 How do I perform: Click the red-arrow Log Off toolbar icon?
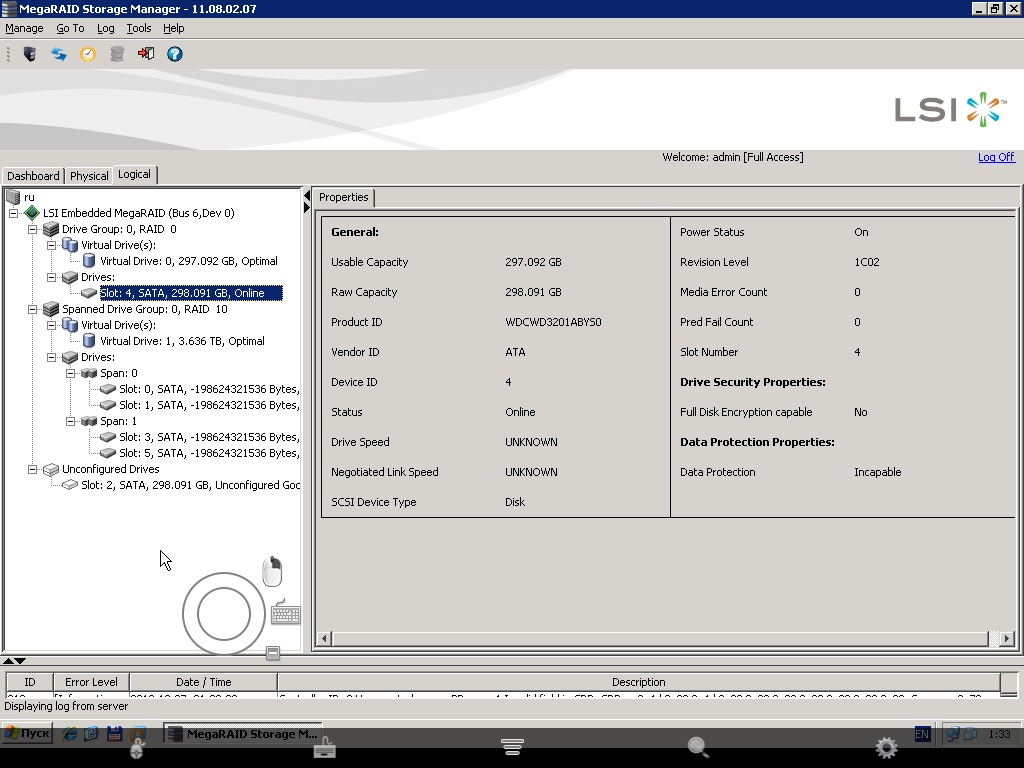click(146, 54)
